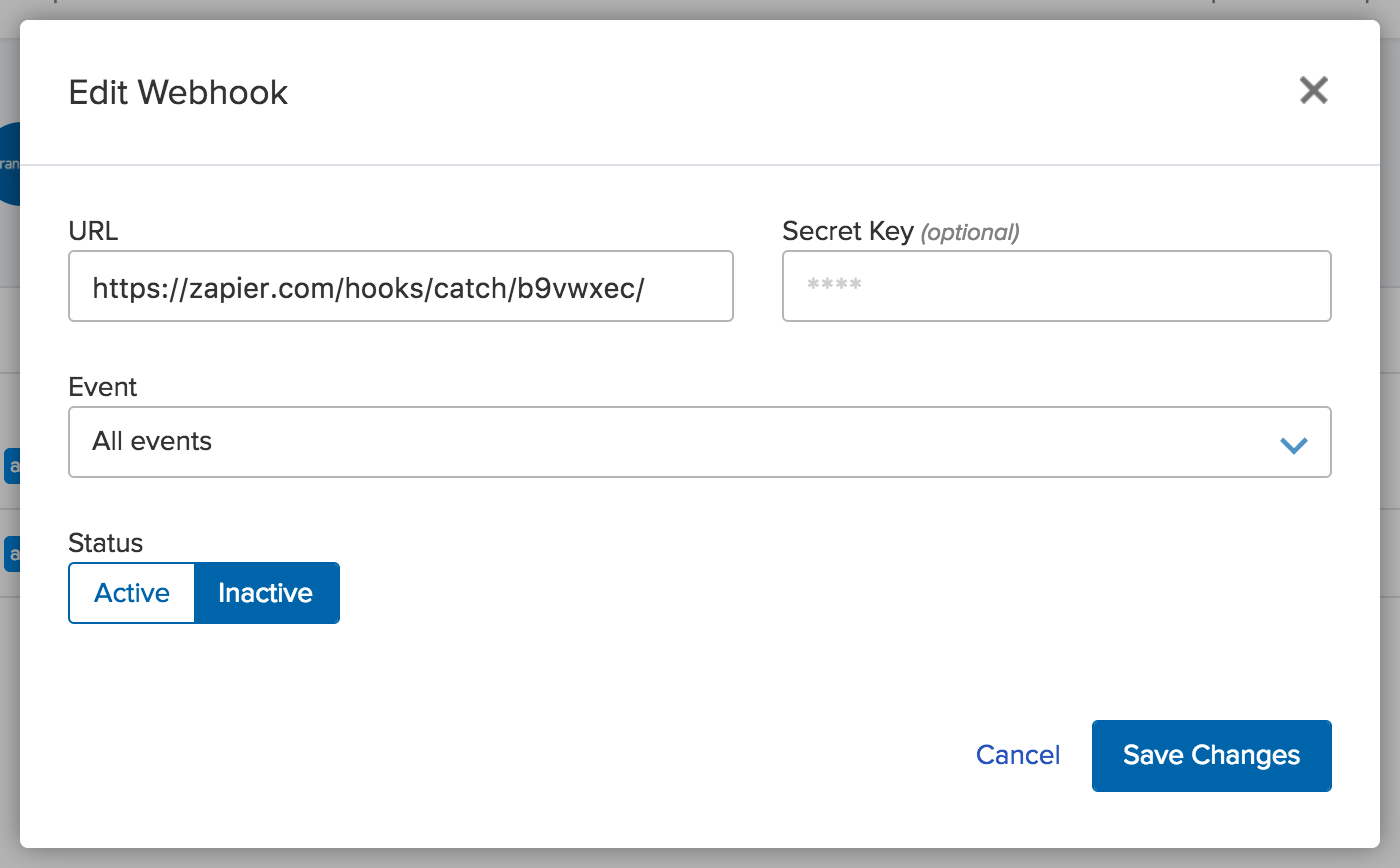The width and height of the screenshot is (1400, 868).
Task: Click into the Secret Key field
Action: pos(1056,287)
